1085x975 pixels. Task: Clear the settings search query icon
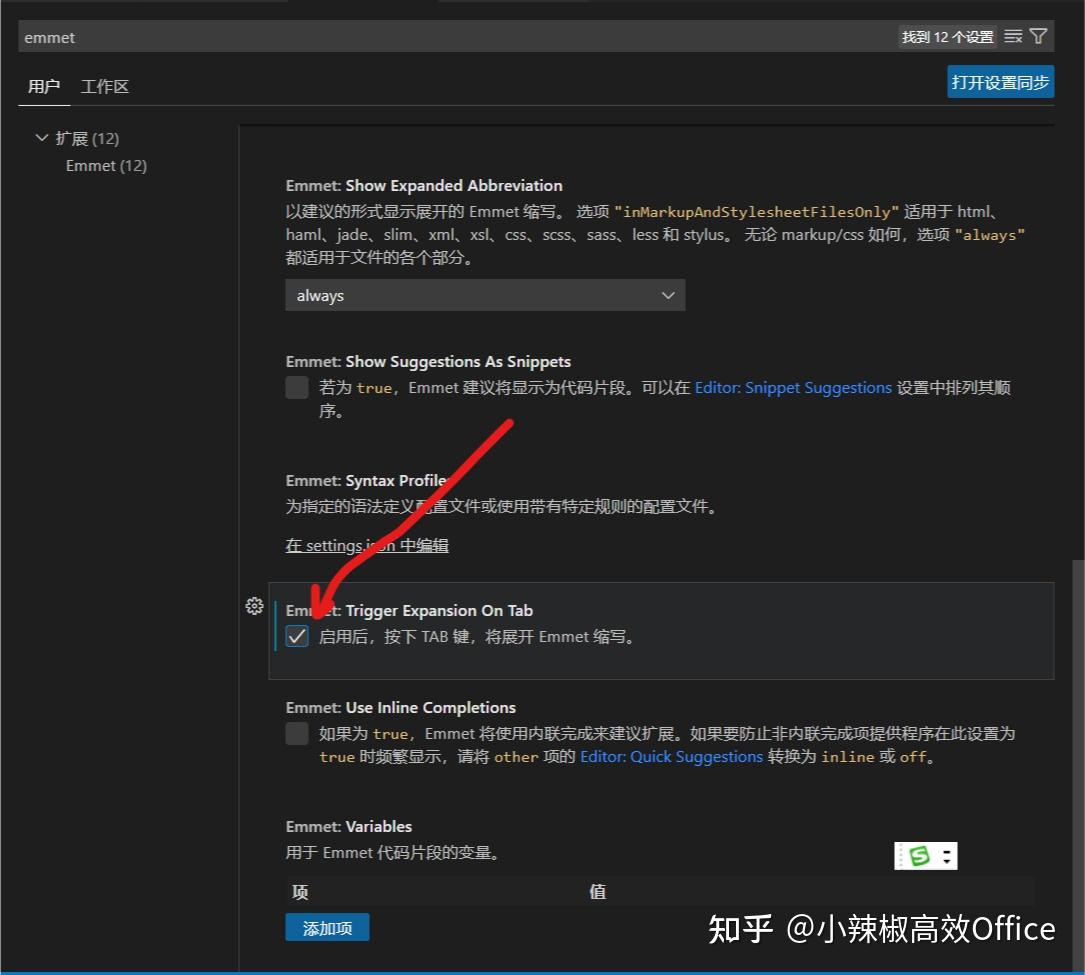(x=1014, y=36)
